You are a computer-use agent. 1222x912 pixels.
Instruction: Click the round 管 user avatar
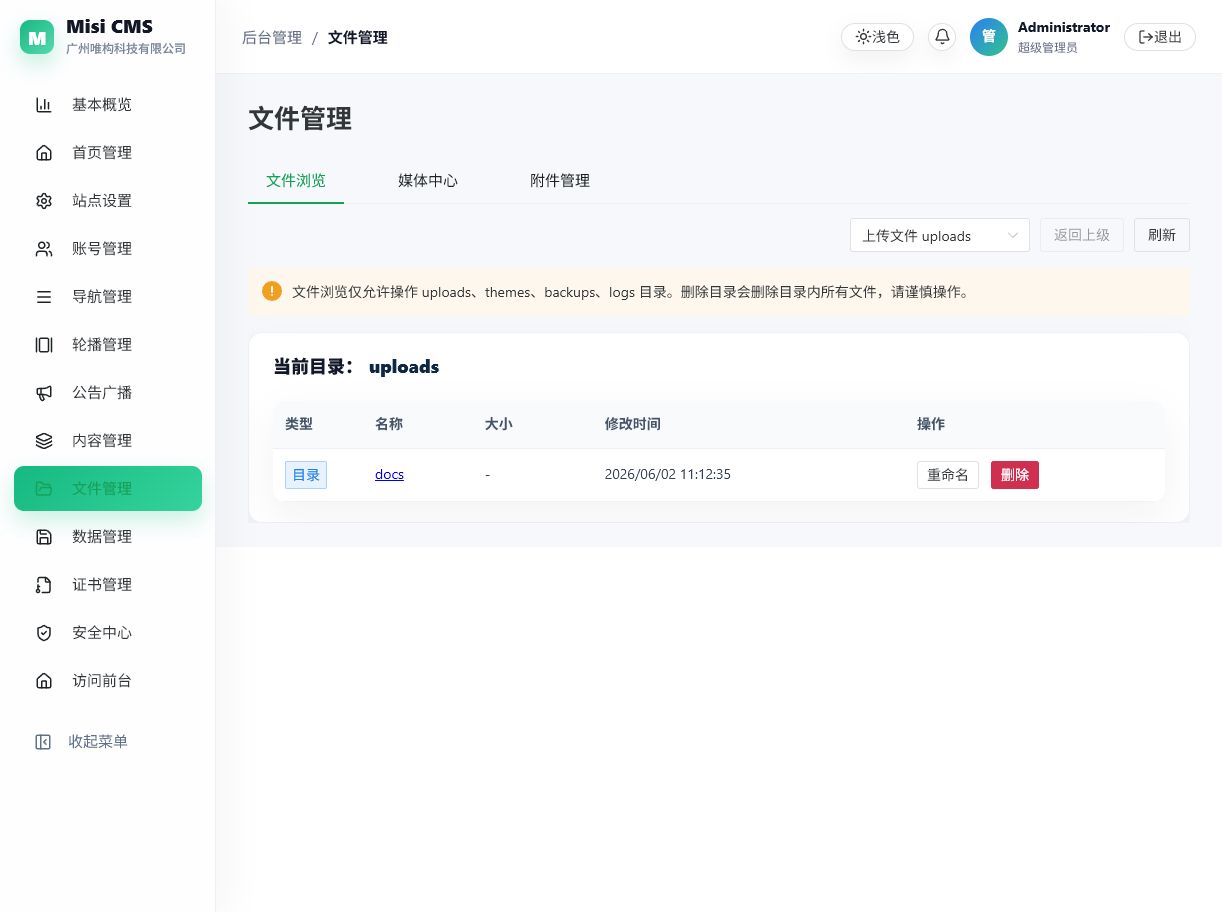click(989, 37)
